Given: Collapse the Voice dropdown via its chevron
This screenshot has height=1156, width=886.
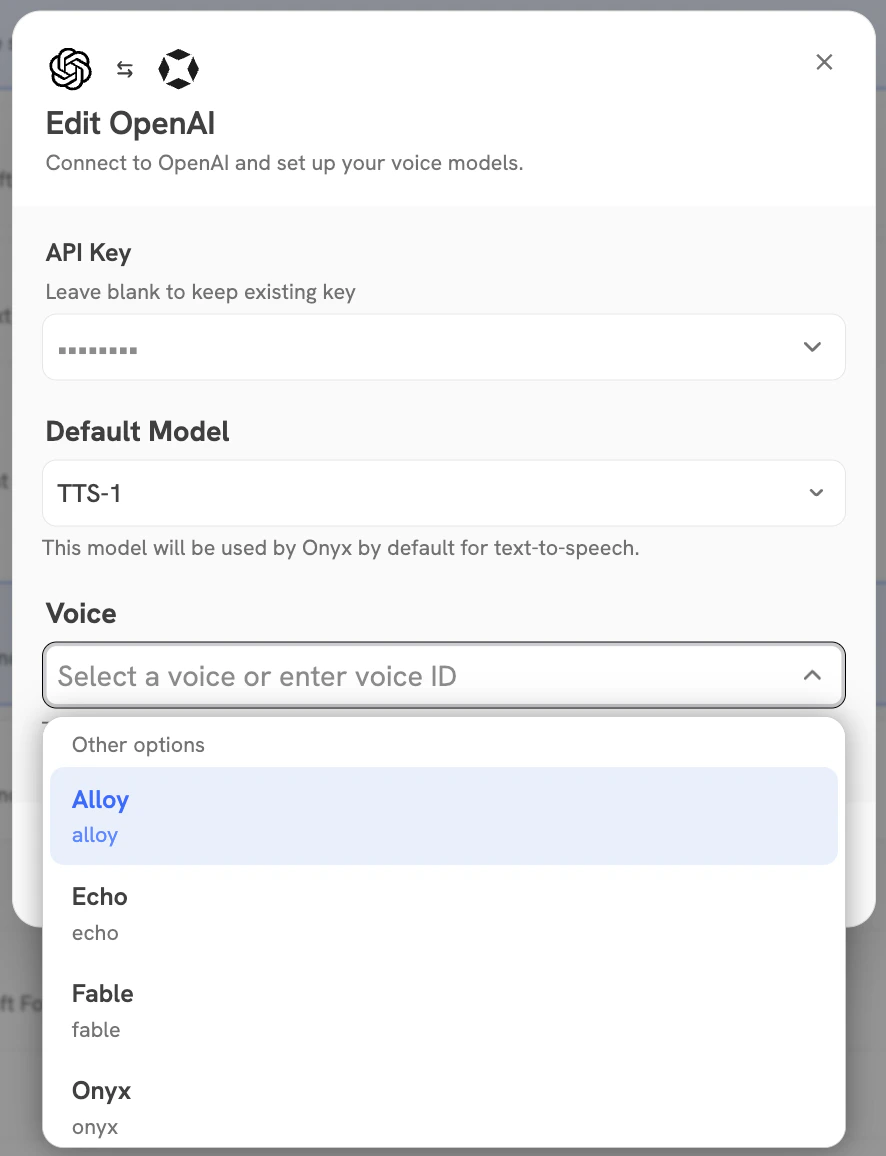Looking at the screenshot, I should pos(812,675).
